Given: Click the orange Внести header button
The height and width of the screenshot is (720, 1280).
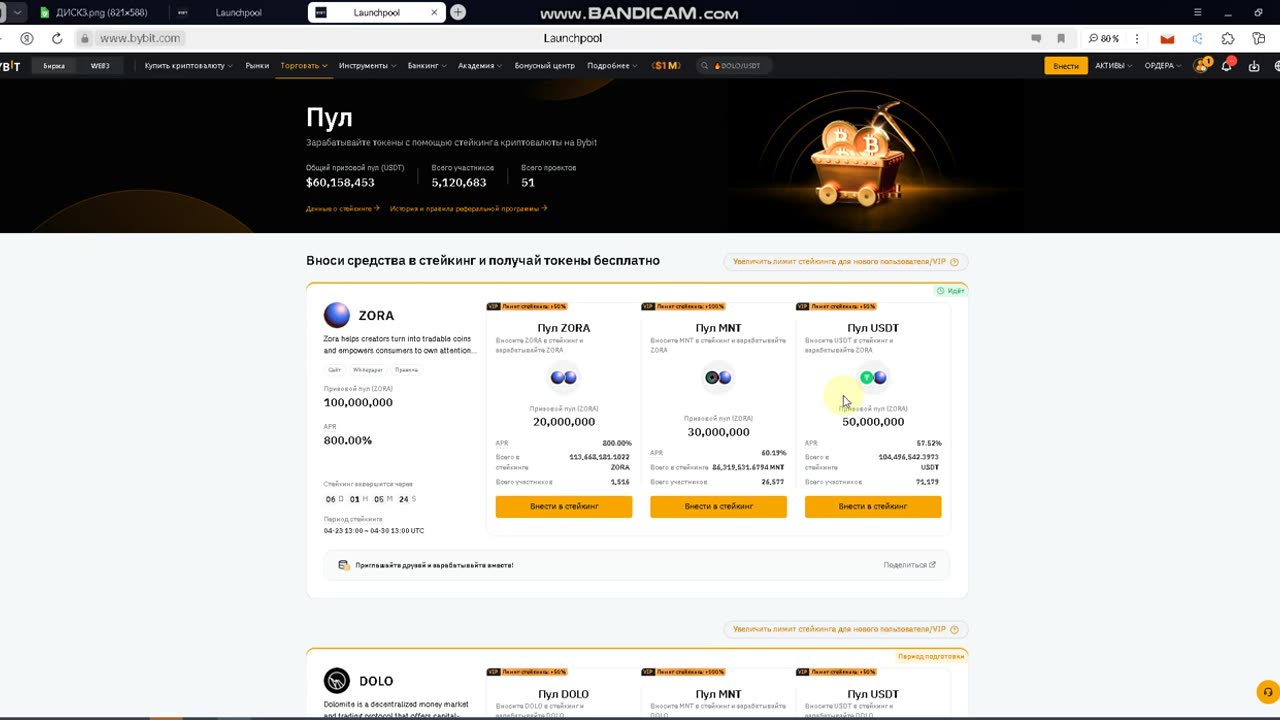Looking at the screenshot, I should (1066, 66).
